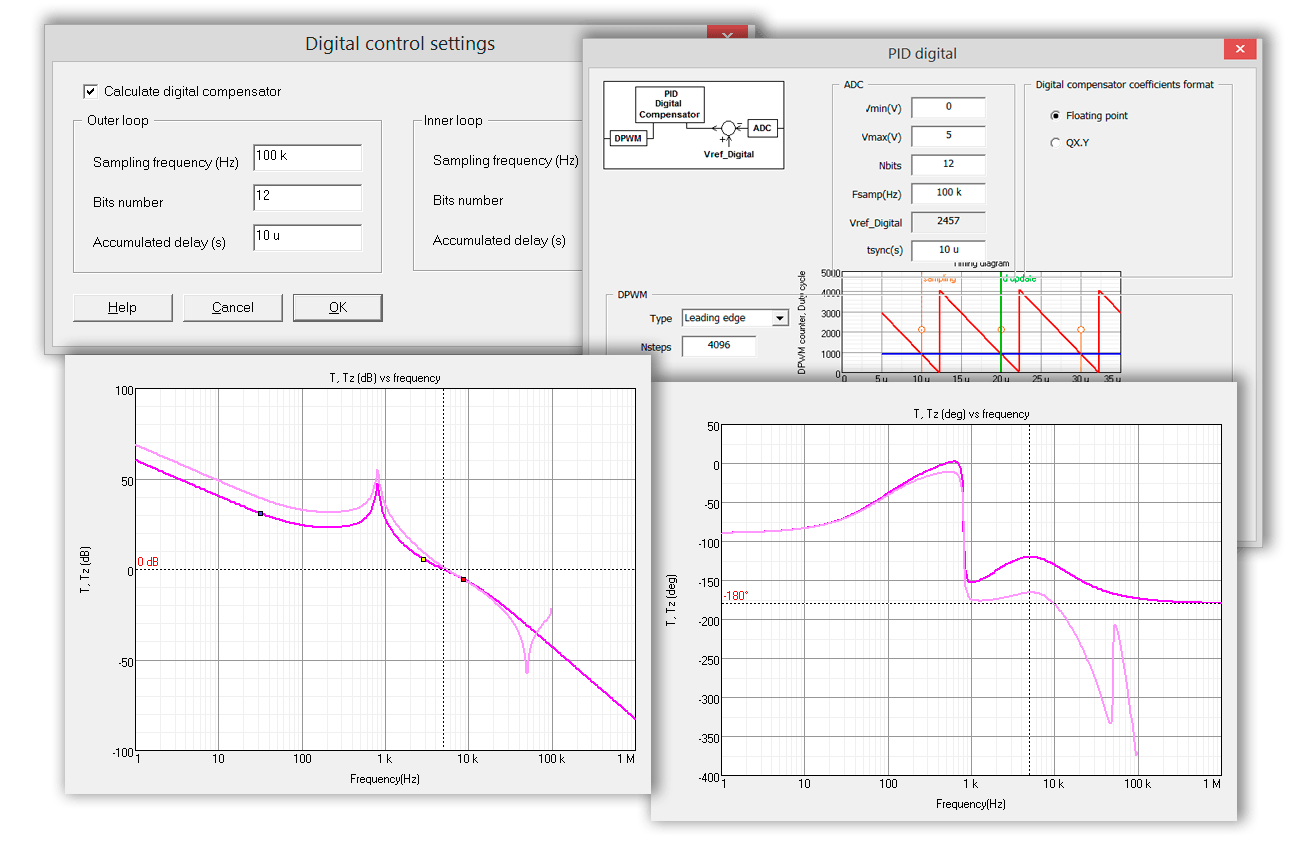The height and width of the screenshot is (850, 1300).
Task: Click the ADC Fsamp(Hz) input field
Action: (948, 193)
